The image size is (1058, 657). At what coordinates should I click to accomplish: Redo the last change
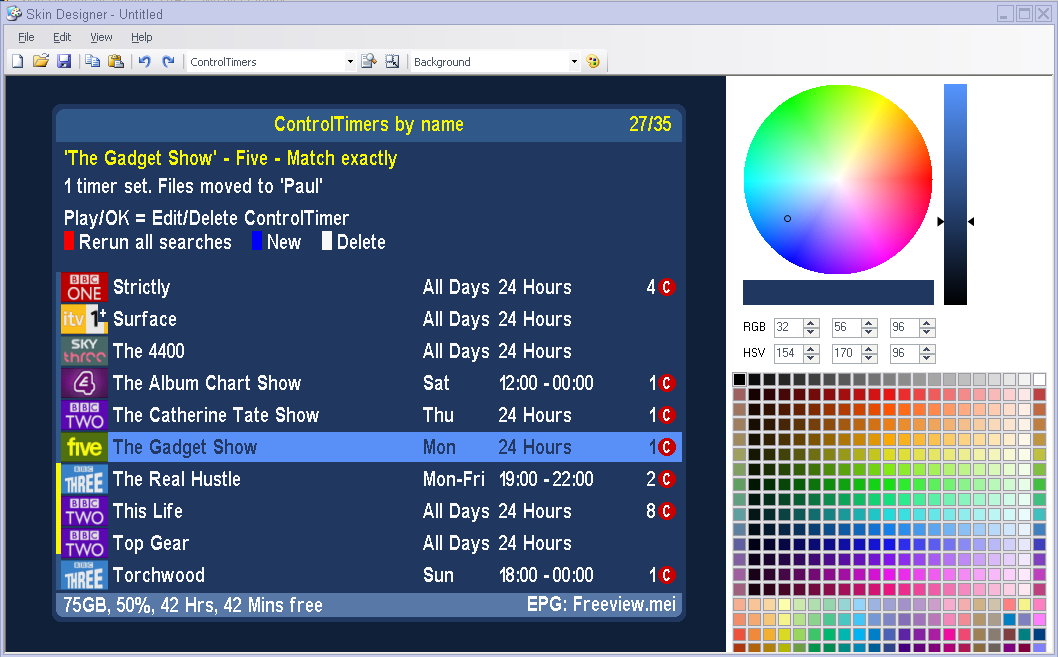click(x=168, y=61)
